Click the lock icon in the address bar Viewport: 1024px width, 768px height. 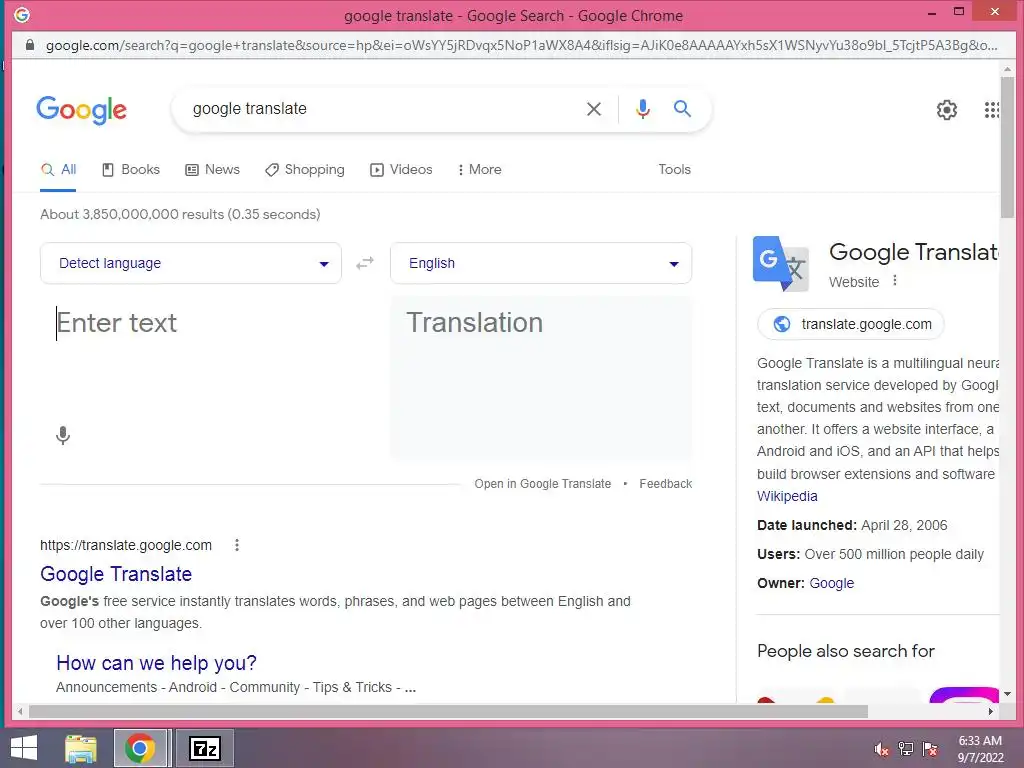tap(29, 45)
